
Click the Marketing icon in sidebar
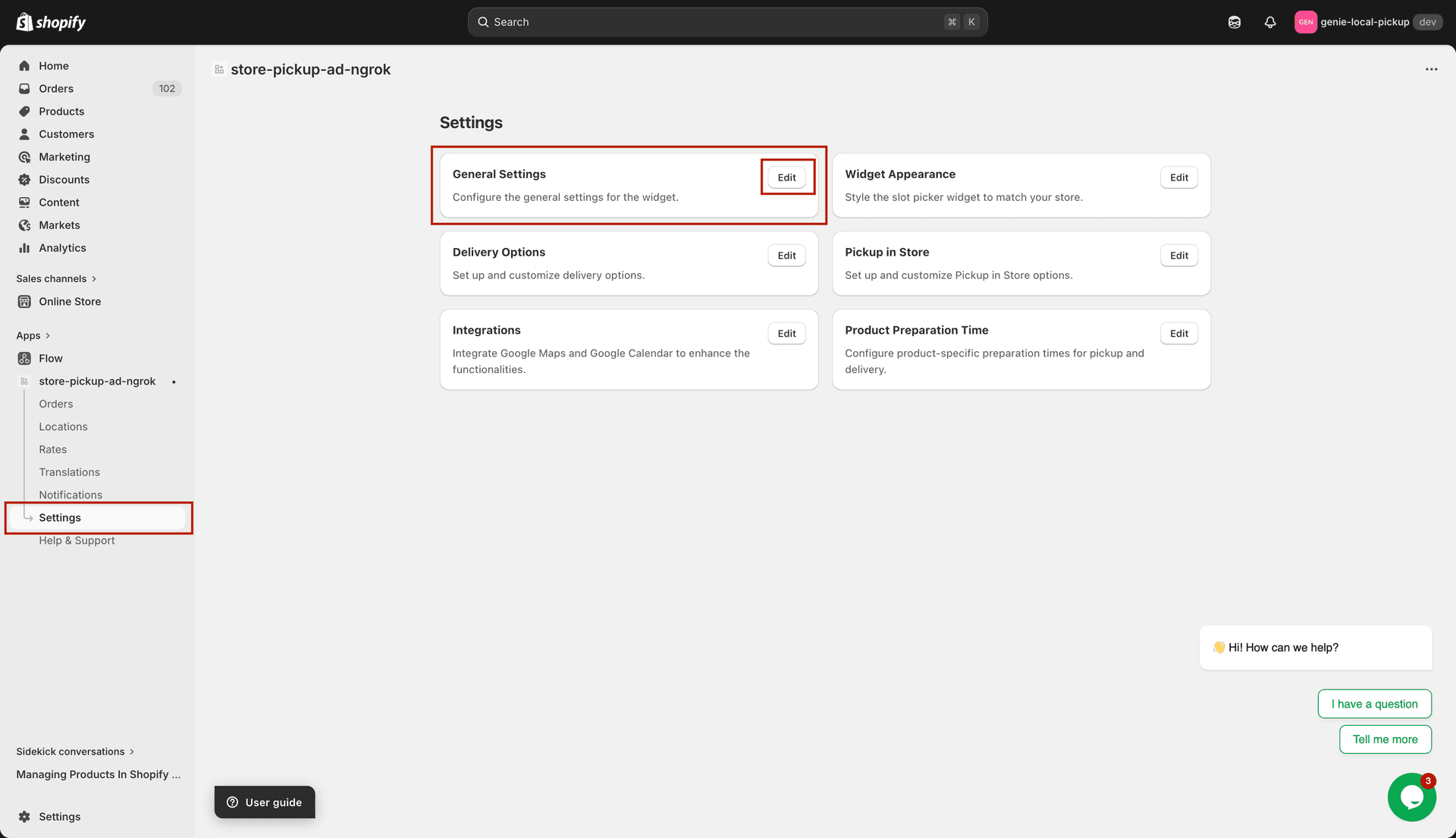(x=25, y=156)
